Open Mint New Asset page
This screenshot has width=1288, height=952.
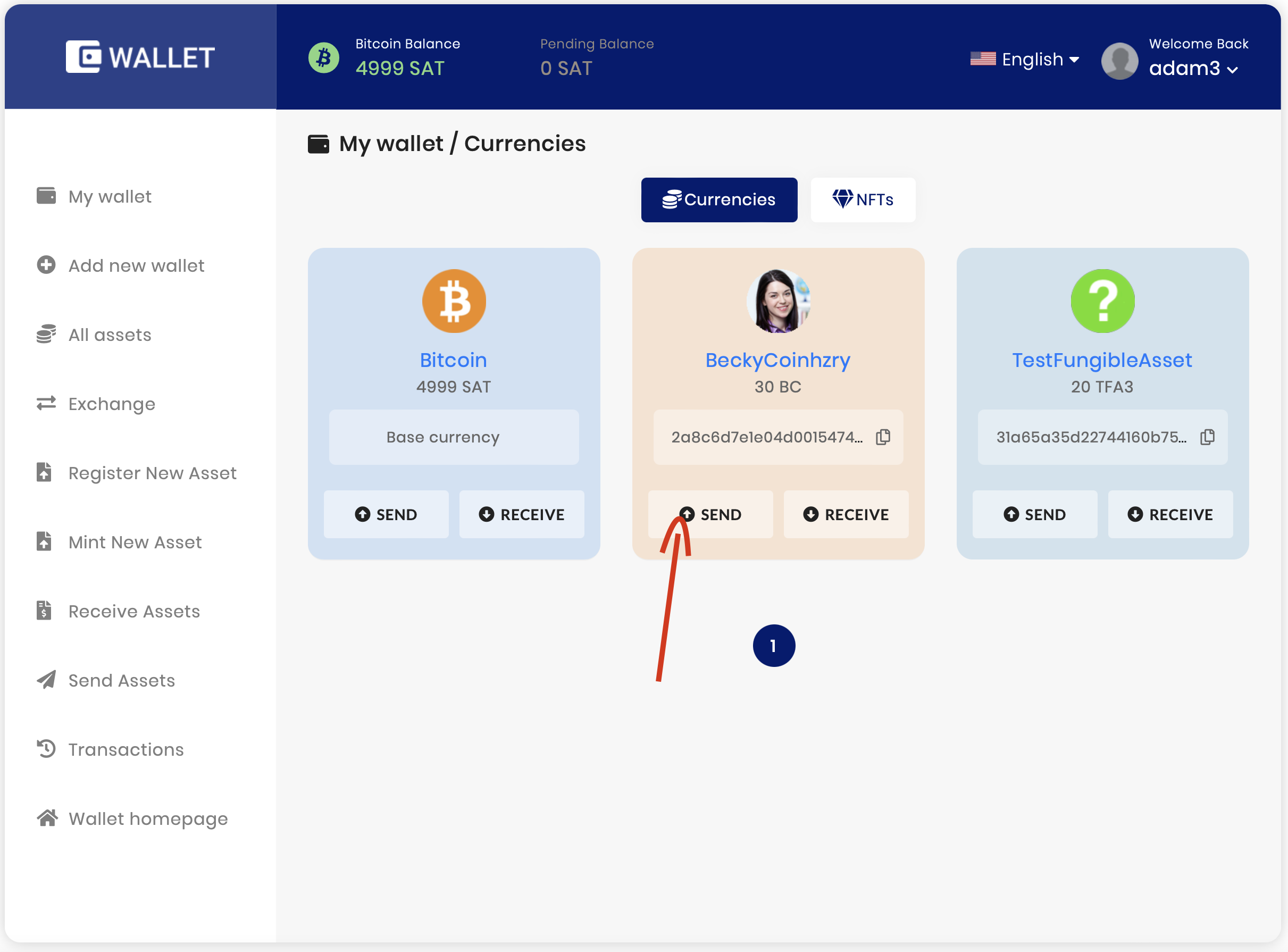pos(135,542)
